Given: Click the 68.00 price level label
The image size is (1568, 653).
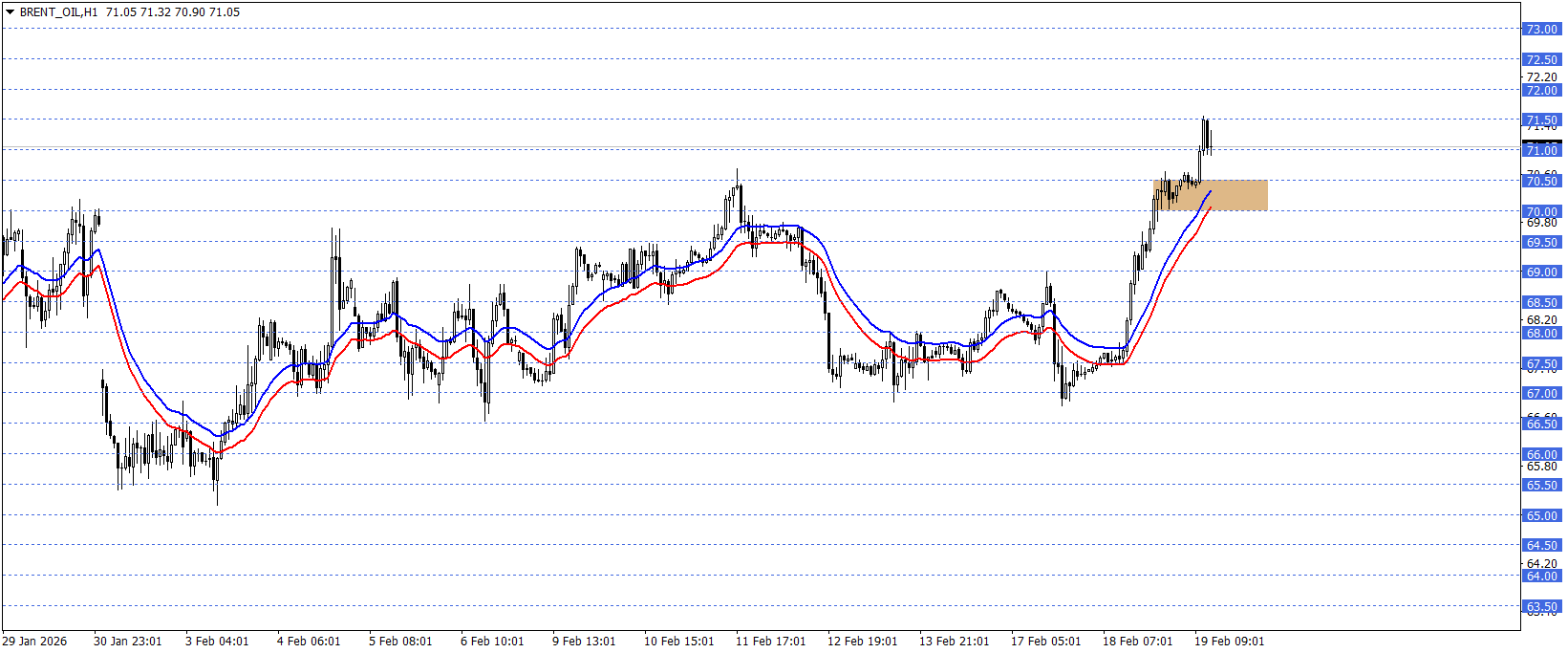Looking at the screenshot, I should pos(1541,333).
